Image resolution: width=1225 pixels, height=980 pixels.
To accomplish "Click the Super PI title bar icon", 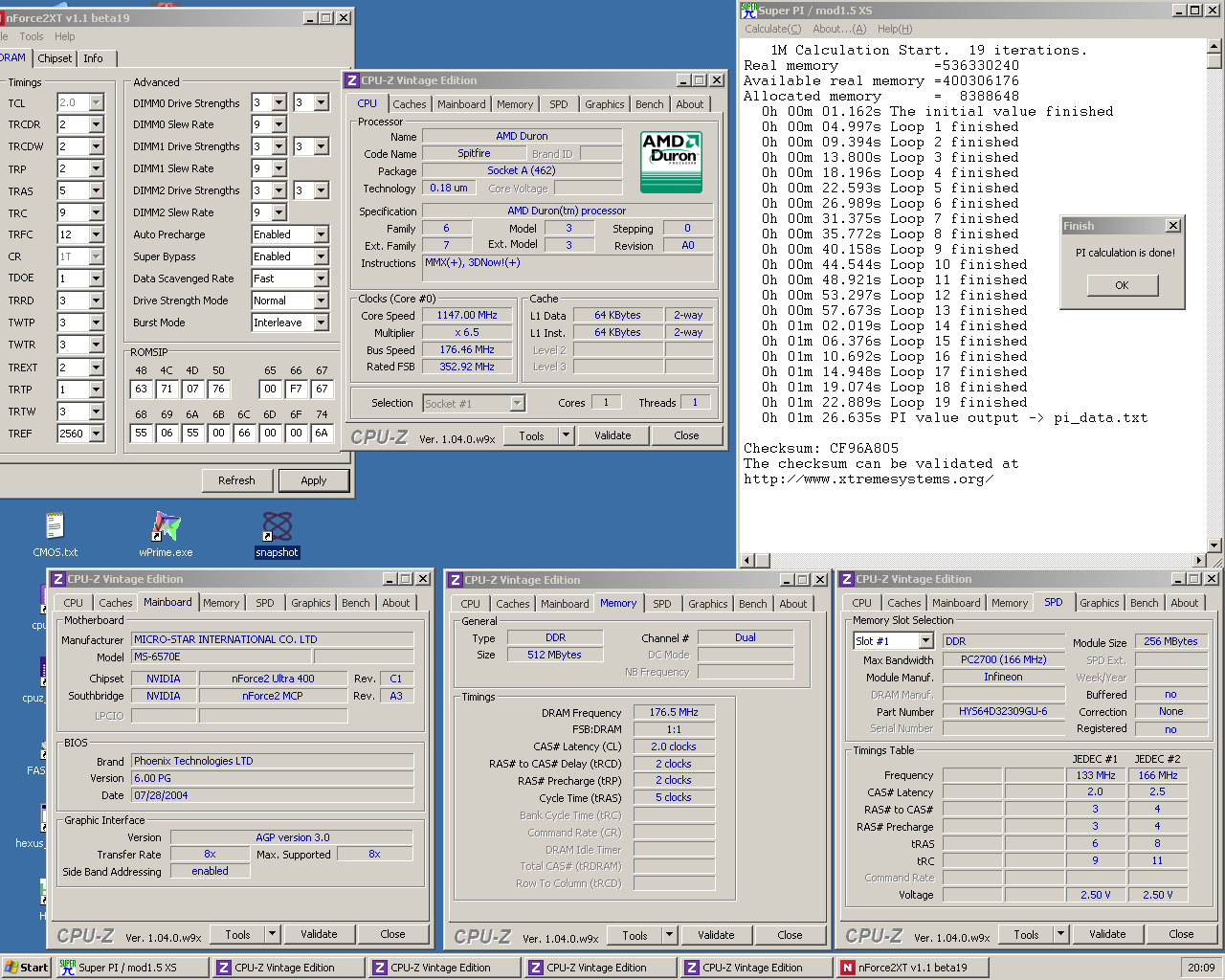I will [748, 10].
